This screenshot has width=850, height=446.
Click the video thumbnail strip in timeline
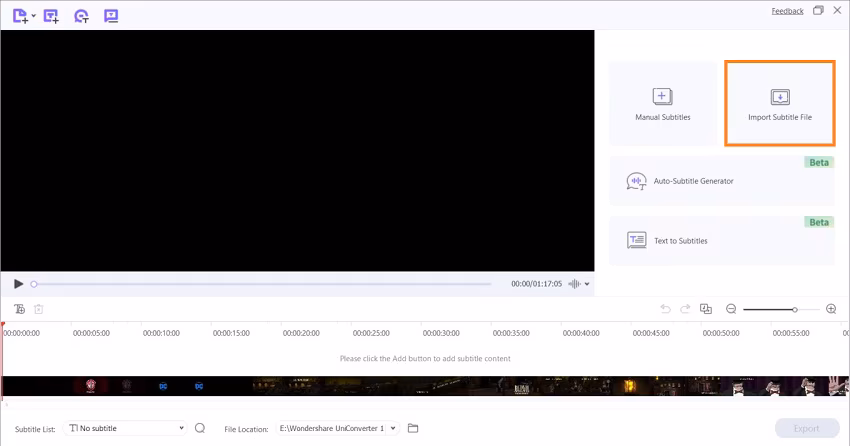point(426,386)
